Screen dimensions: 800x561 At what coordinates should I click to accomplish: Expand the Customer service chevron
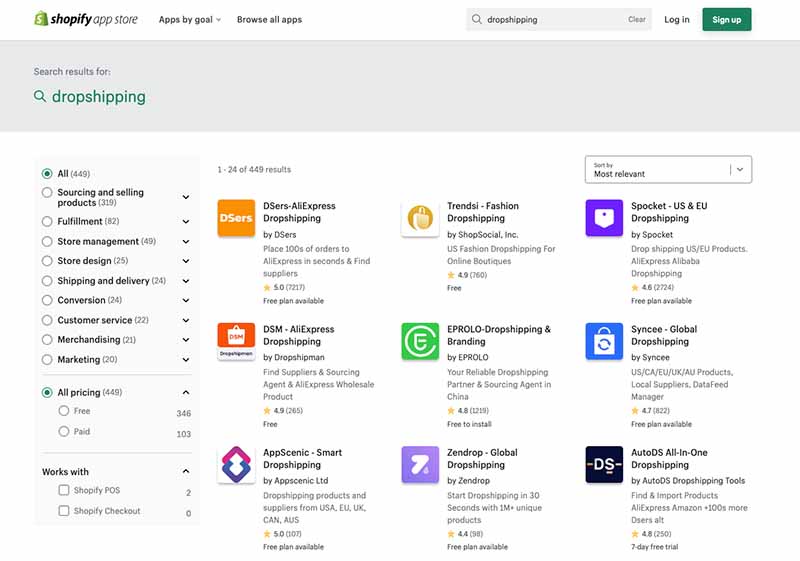[x=186, y=320]
